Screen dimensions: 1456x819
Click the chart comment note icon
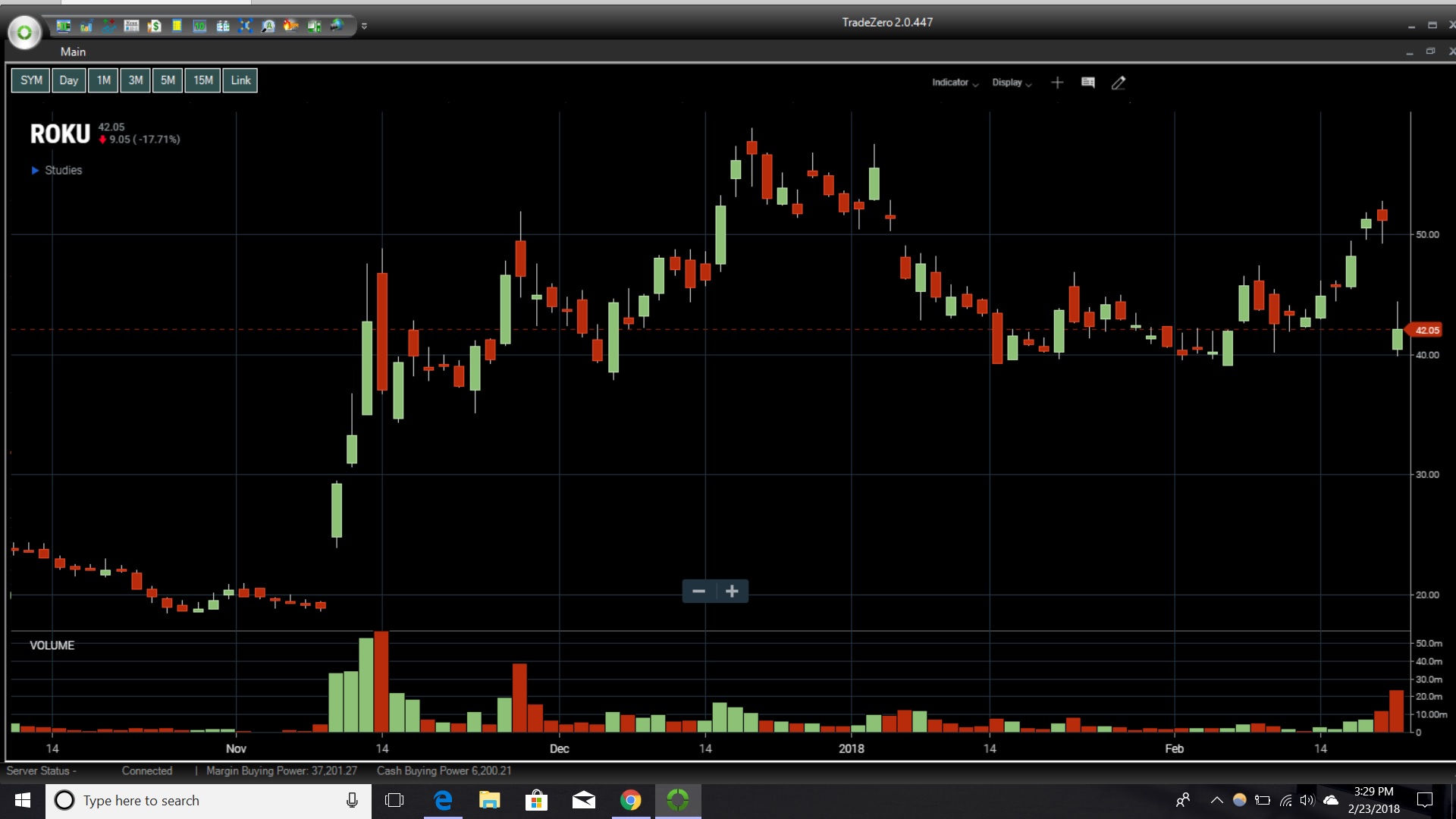[1088, 83]
